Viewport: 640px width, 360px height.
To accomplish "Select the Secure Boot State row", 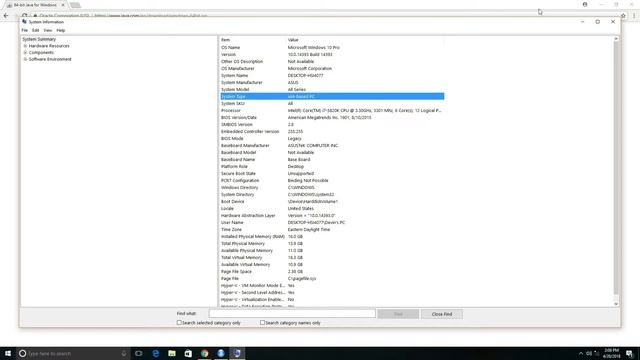I will (332, 173).
